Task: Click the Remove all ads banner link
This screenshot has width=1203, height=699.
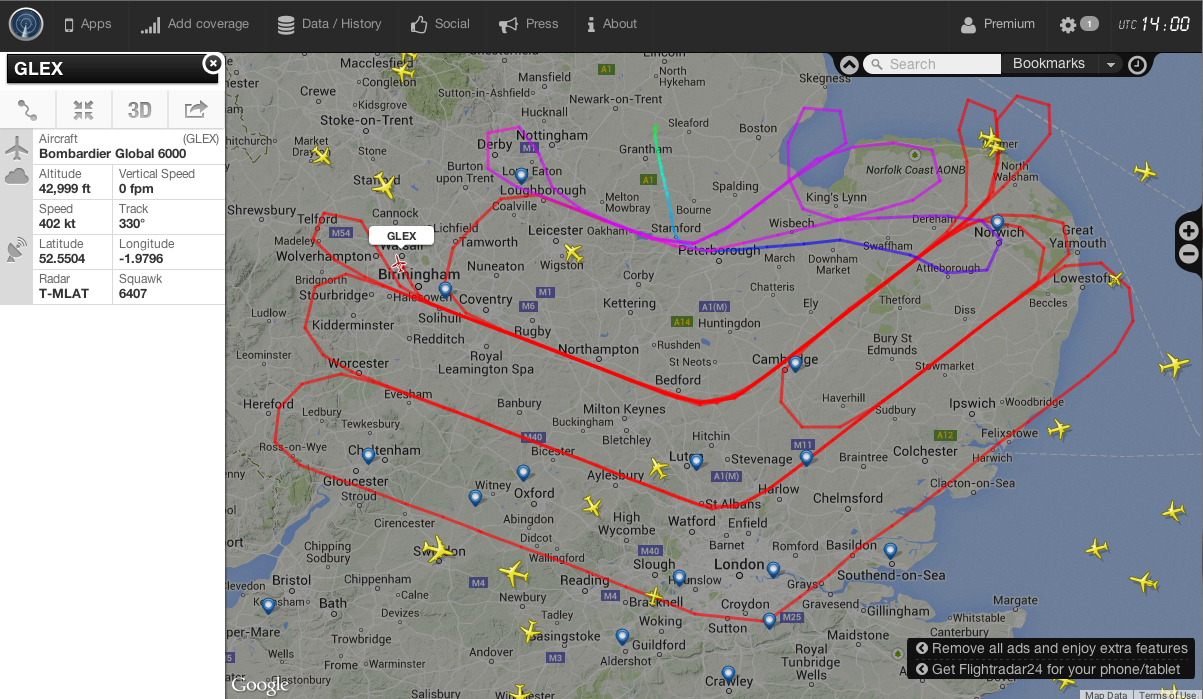Action: click(1051, 649)
